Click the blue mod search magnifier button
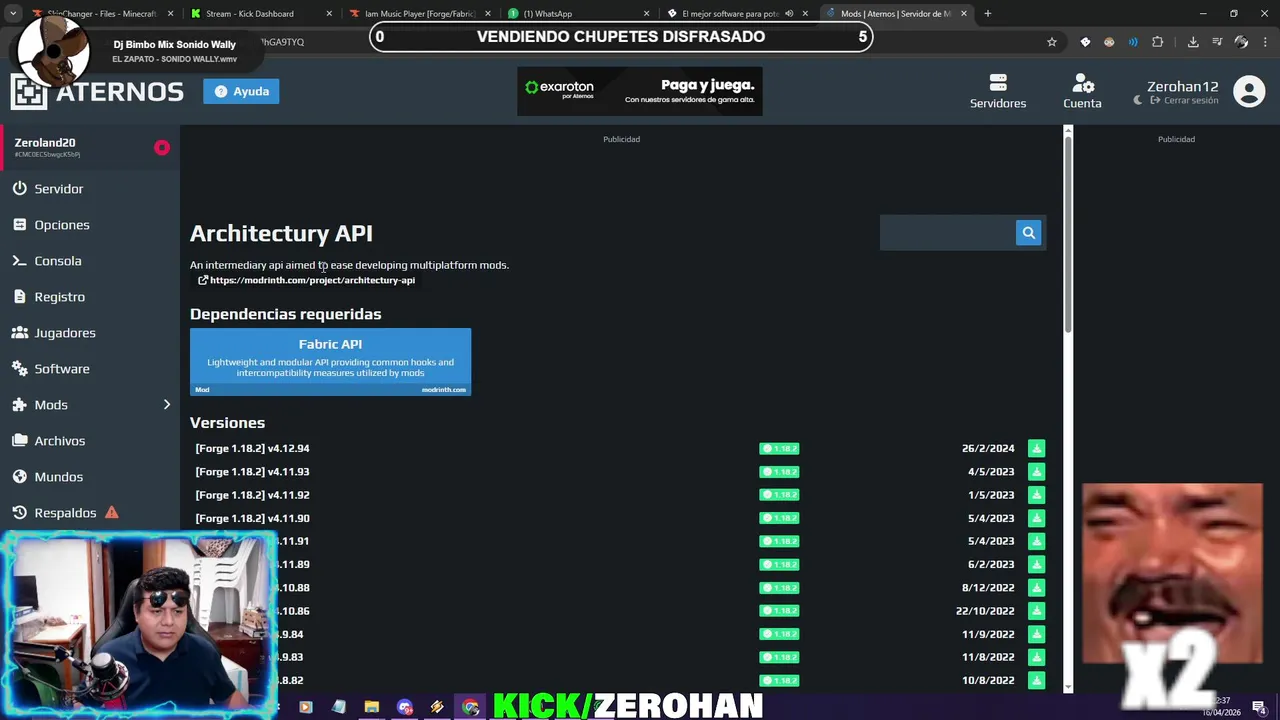The image size is (1280, 720). [1028, 233]
